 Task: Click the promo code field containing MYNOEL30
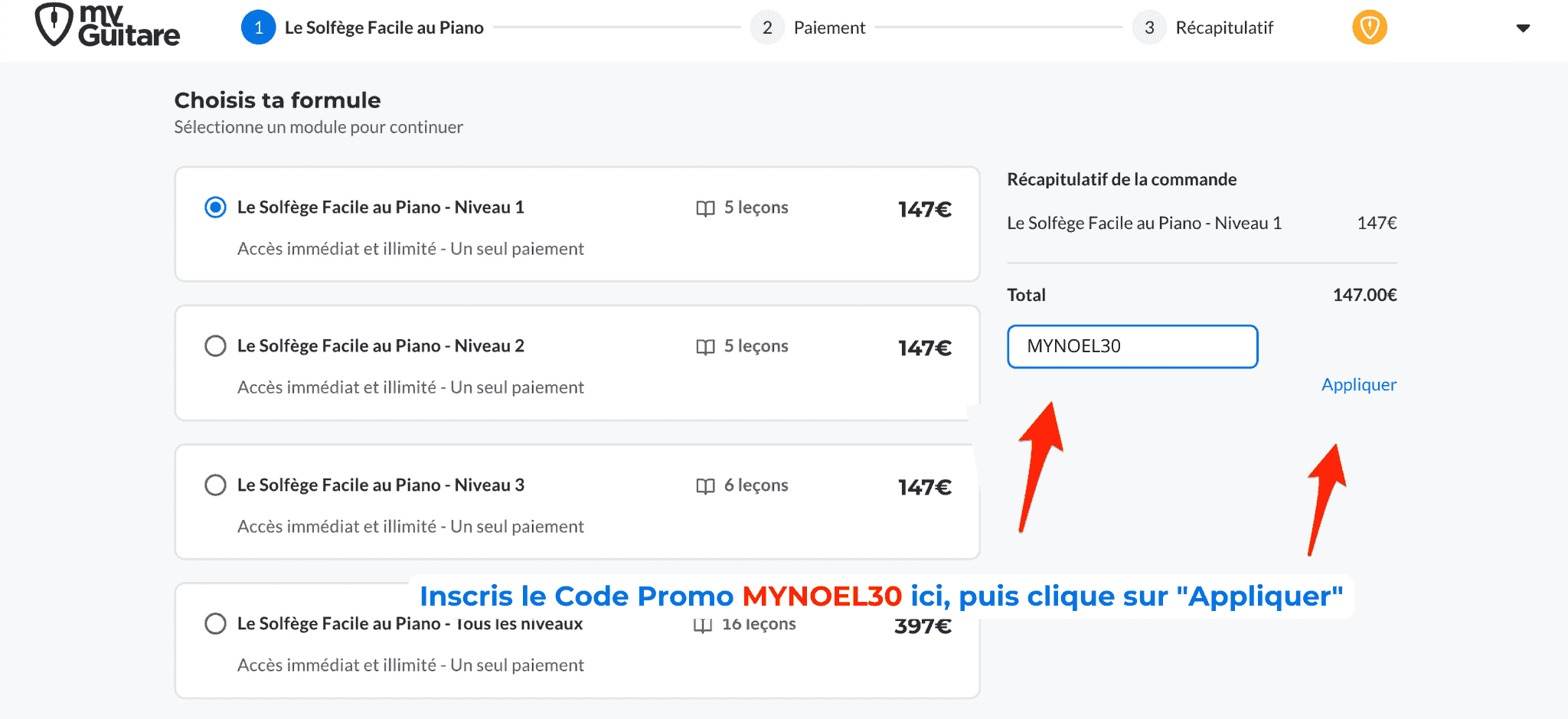[1132, 347]
